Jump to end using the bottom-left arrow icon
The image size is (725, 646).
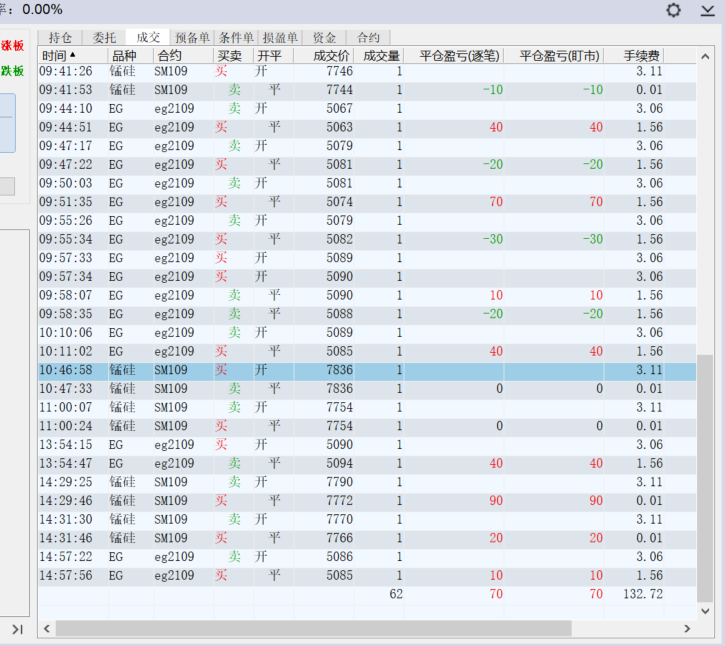(17, 629)
